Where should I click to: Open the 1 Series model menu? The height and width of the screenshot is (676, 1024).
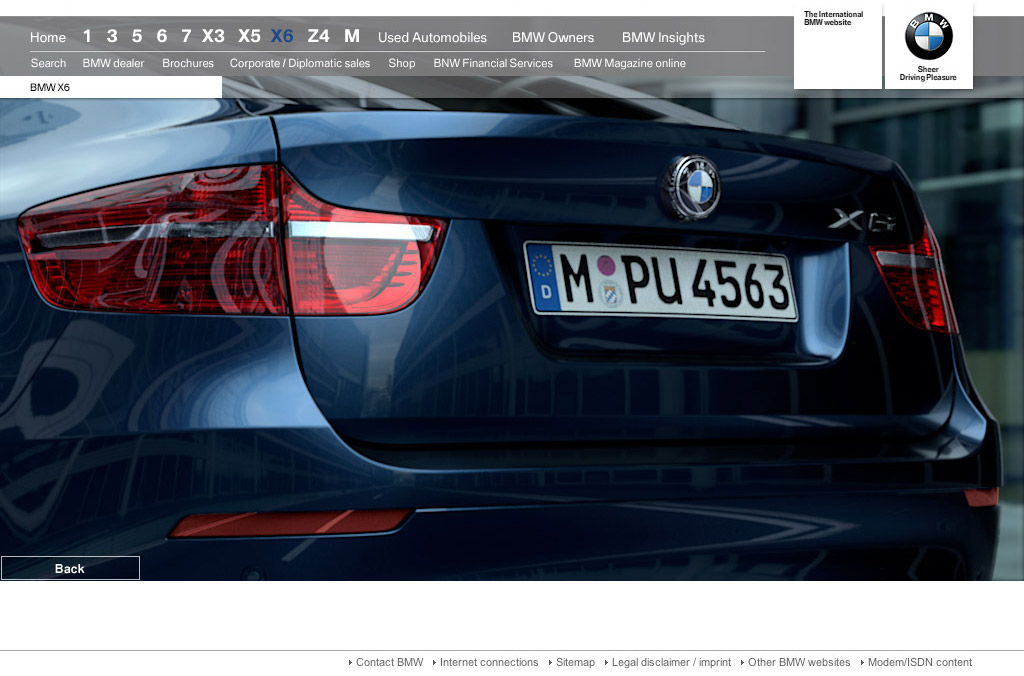click(x=87, y=36)
